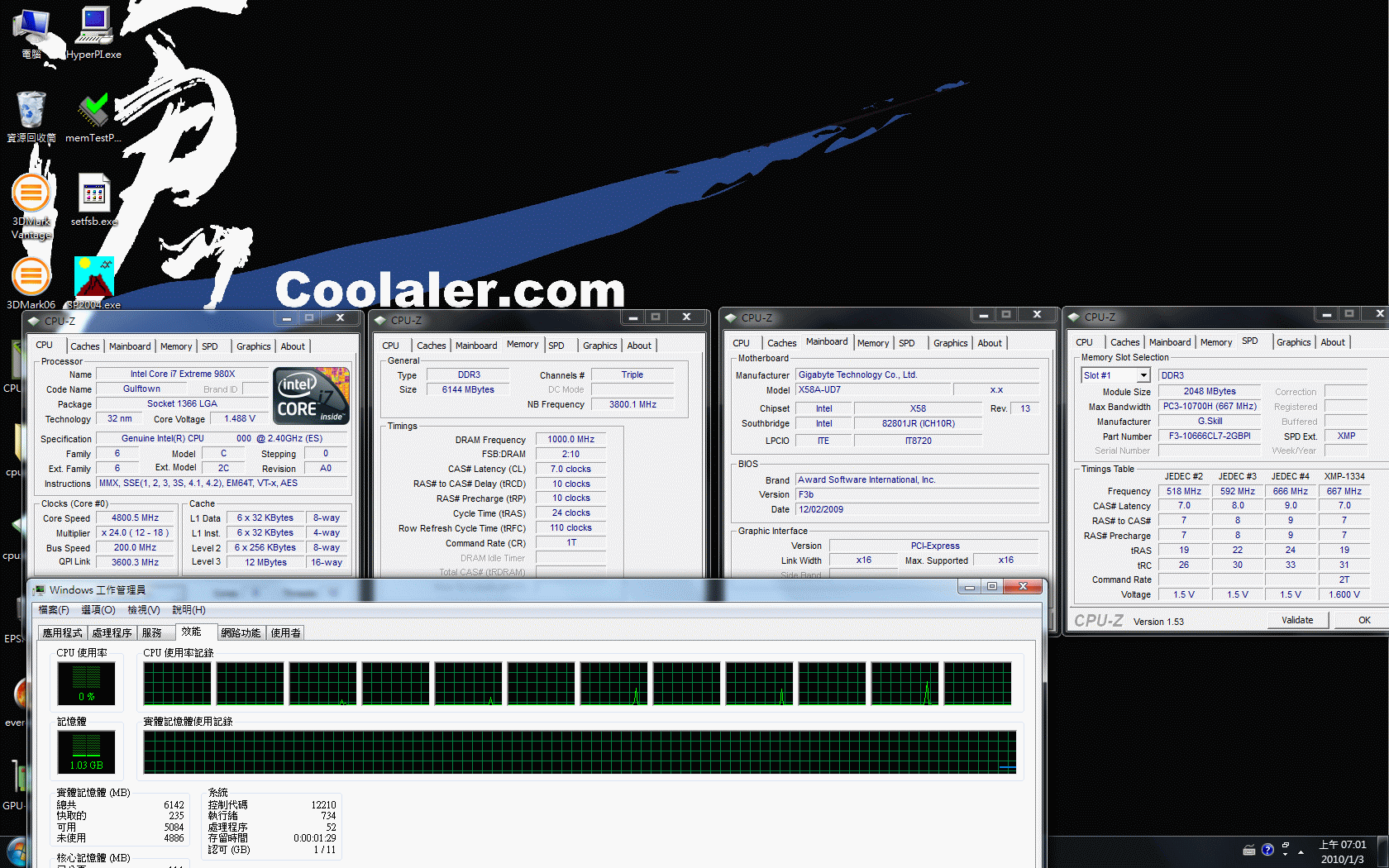Viewport: 1389px width, 868px height.
Task: Open the HyperPI.exe desktop icon
Action: pyautogui.click(x=93, y=31)
